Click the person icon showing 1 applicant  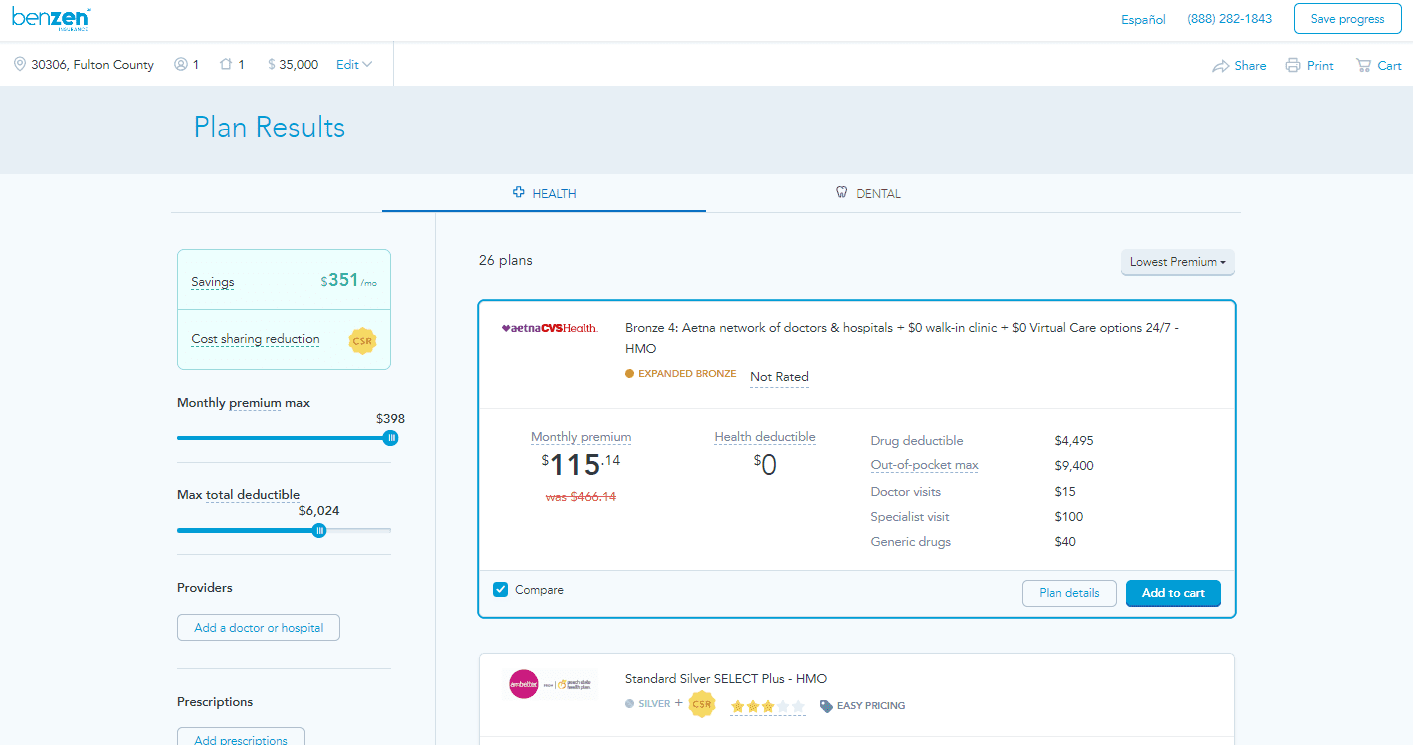pos(181,64)
